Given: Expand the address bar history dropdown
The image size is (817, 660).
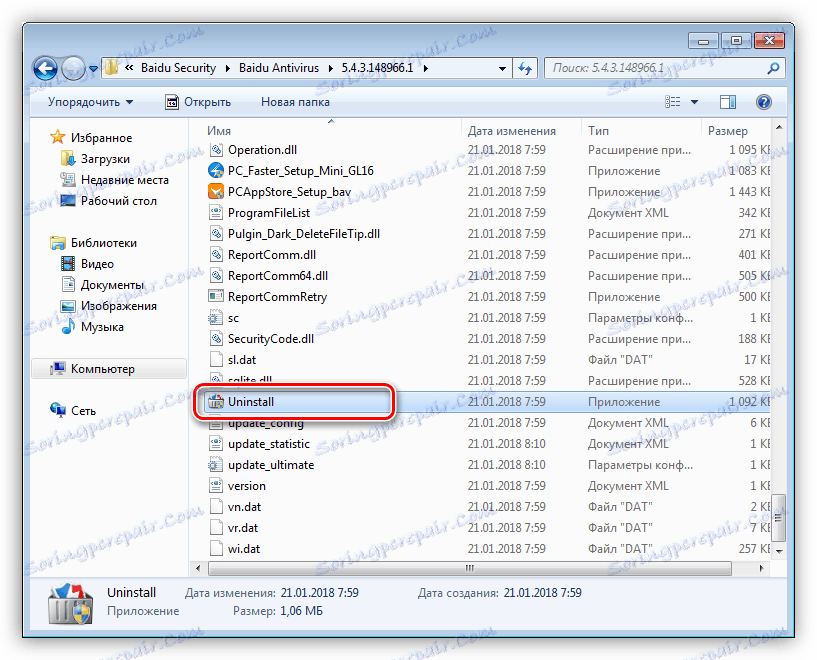Looking at the screenshot, I should click(x=502, y=68).
